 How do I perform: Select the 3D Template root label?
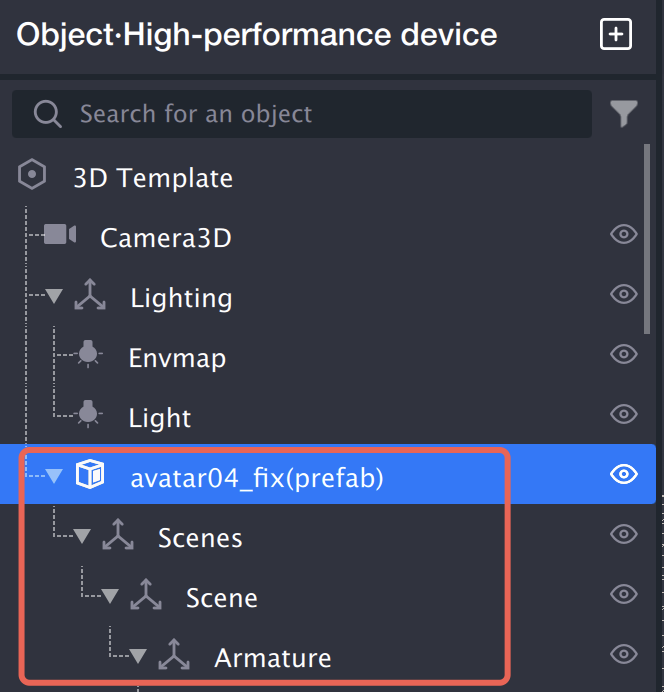(x=152, y=178)
